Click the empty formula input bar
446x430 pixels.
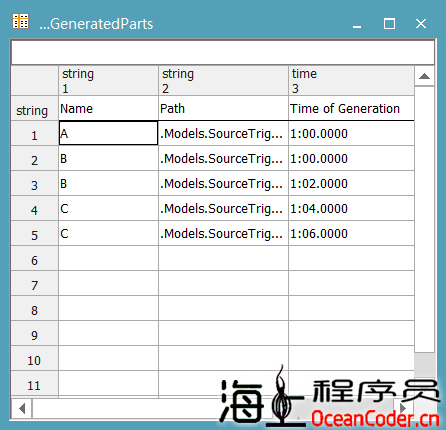point(223,52)
